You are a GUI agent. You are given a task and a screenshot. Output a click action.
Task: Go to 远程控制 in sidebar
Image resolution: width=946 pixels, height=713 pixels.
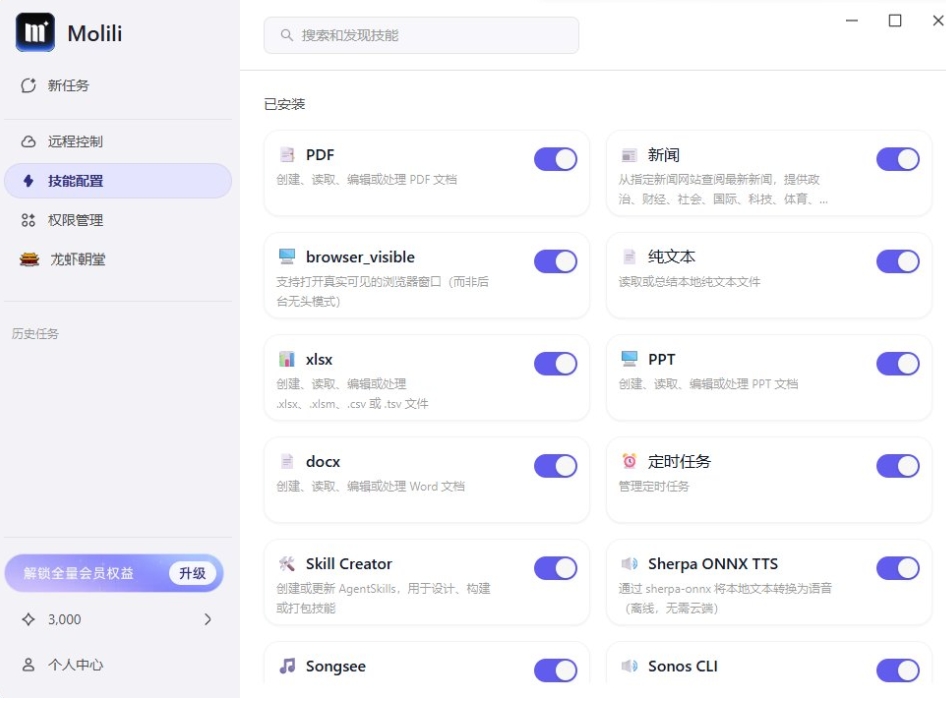pos(118,142)
